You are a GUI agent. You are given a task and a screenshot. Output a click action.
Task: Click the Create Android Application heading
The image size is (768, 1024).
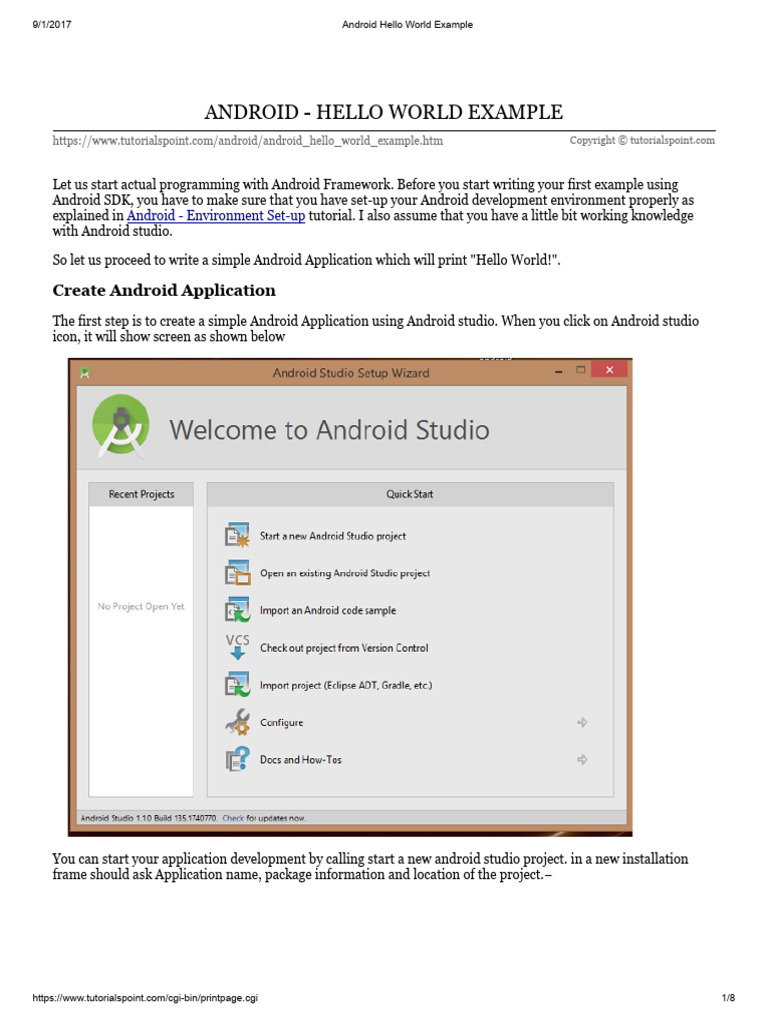coord(164,290)
